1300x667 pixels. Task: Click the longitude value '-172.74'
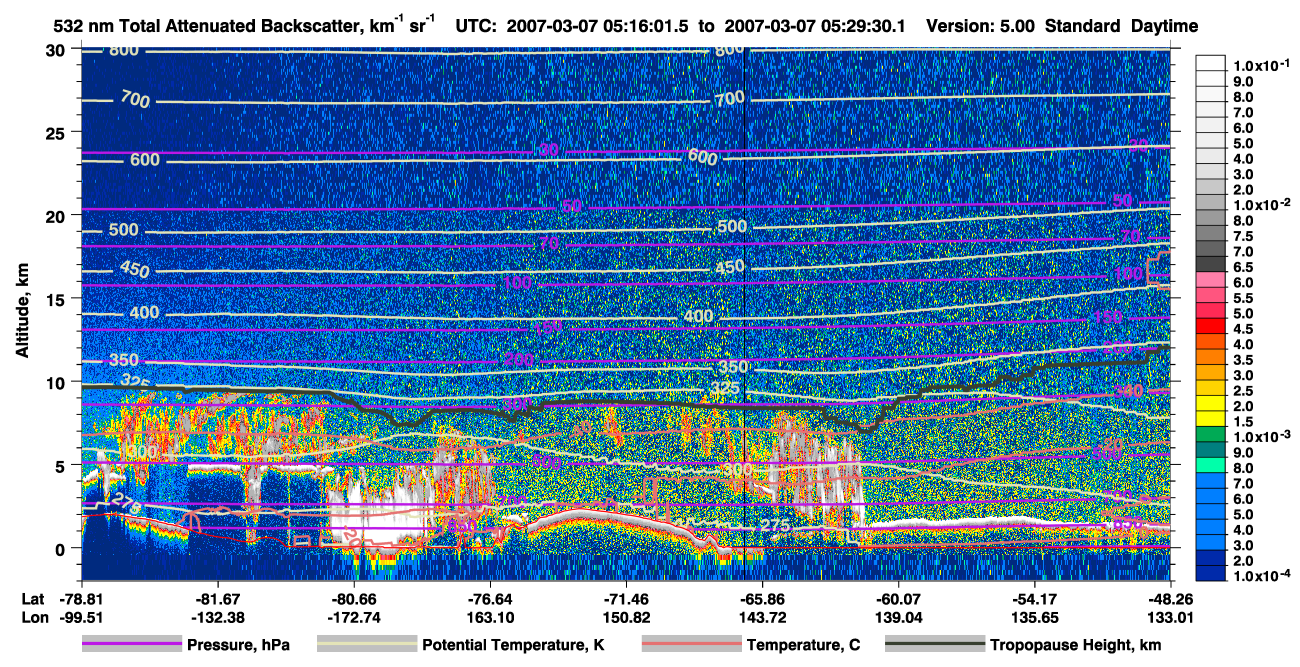pos(354,616)
